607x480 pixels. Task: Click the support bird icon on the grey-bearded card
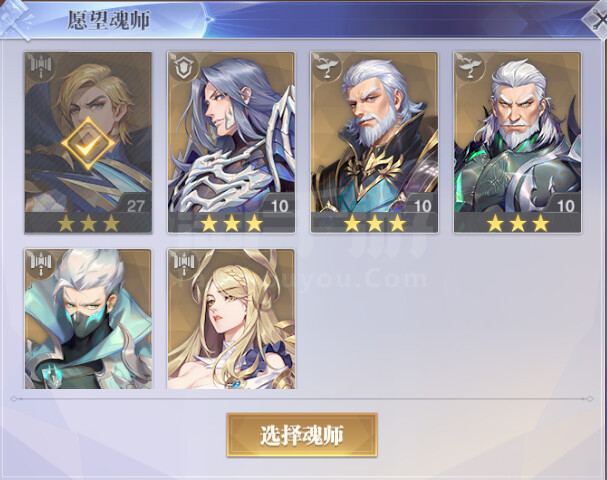[328, 67]
